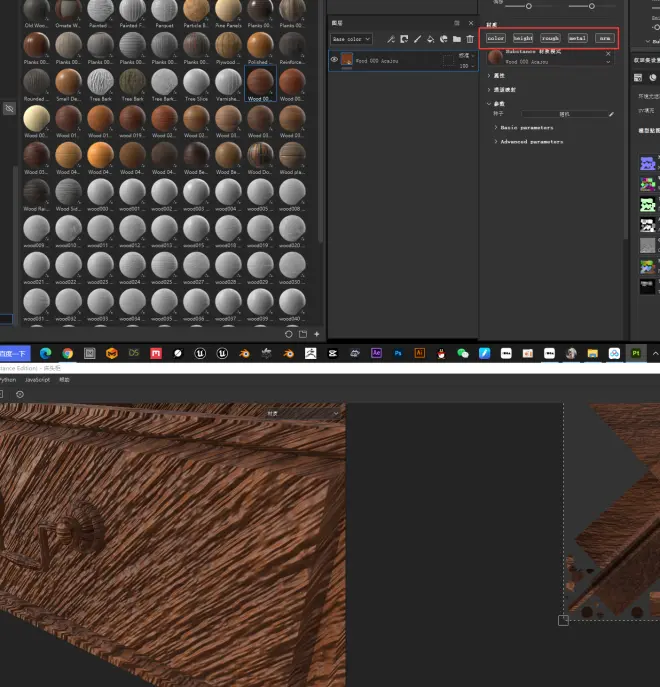Click the folder icon at shelf bottom bar
This screenshot has height=687, width=660.
[x=303, y=334]
